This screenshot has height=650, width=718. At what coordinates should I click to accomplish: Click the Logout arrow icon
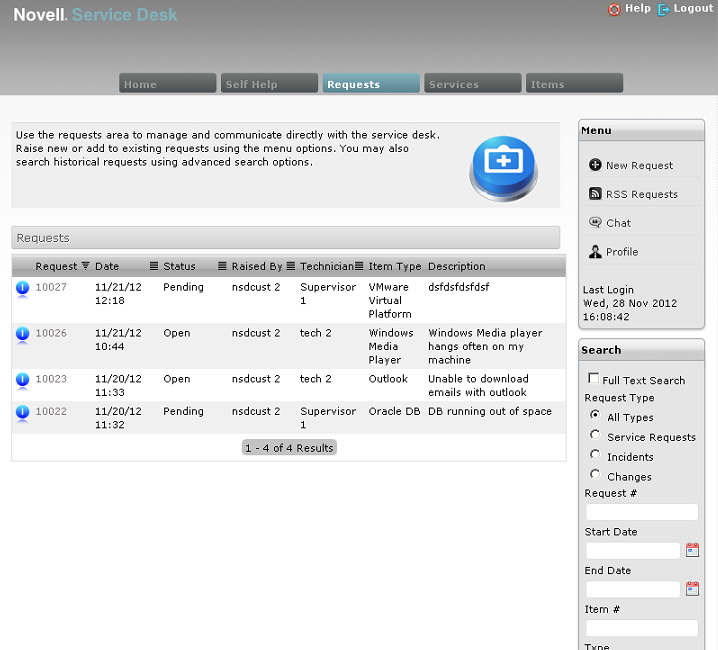(x=663, y=9)
